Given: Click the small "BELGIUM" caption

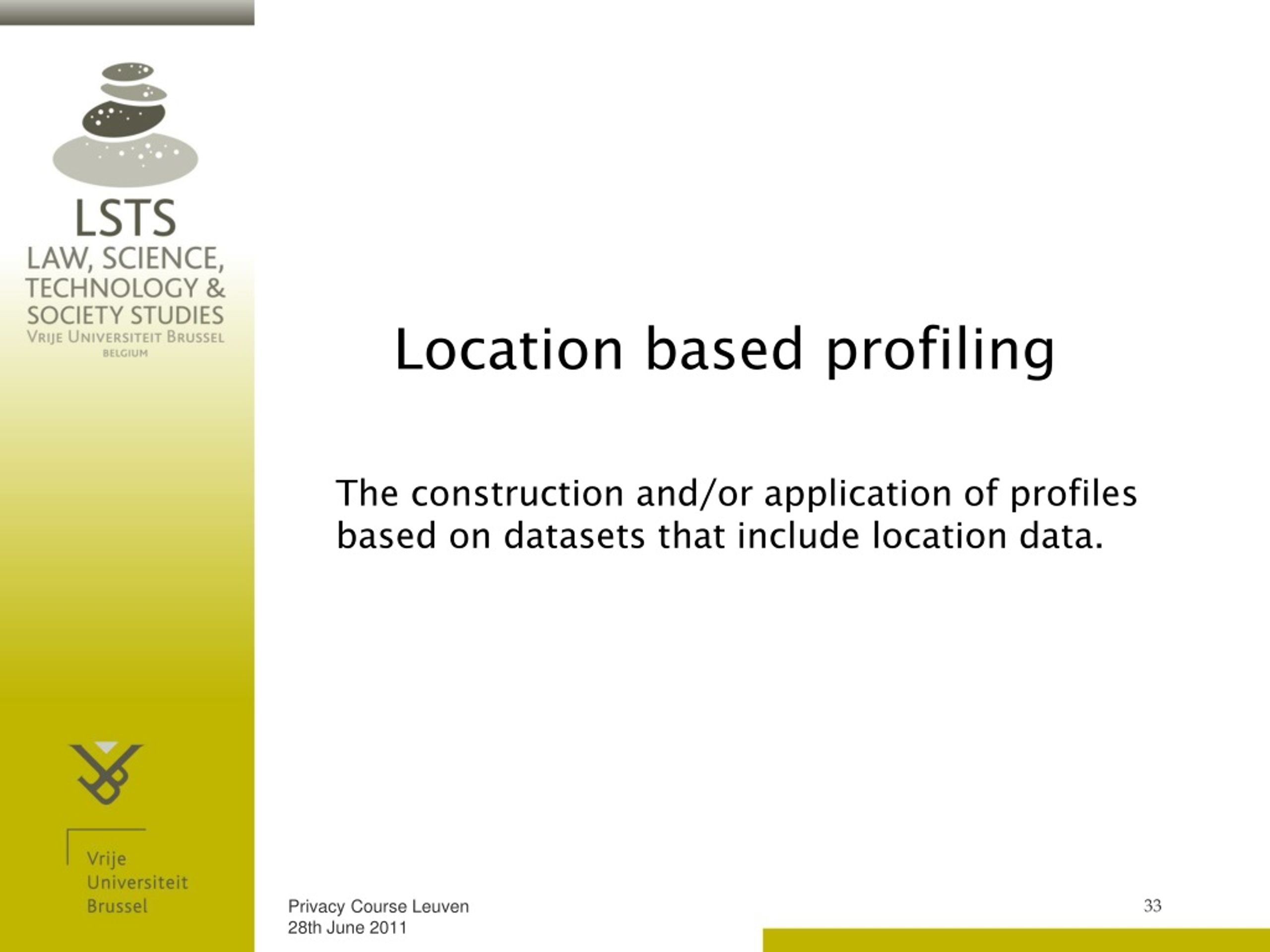Looking at the screenshot, I should click(x=125, y=354).
